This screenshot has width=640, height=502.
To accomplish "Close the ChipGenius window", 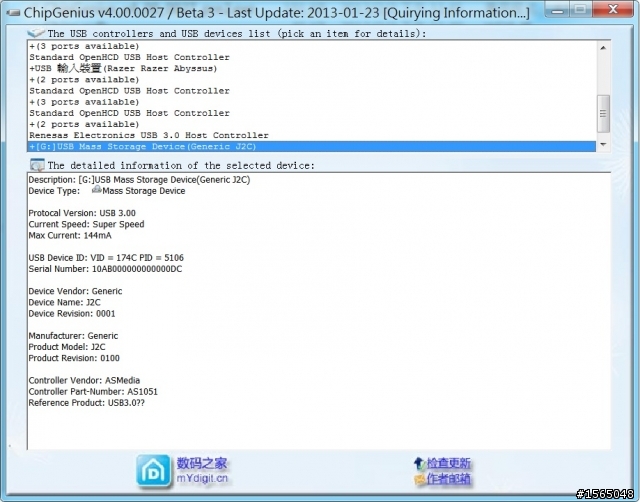I will pyautogui.click(x=613, y=10).
